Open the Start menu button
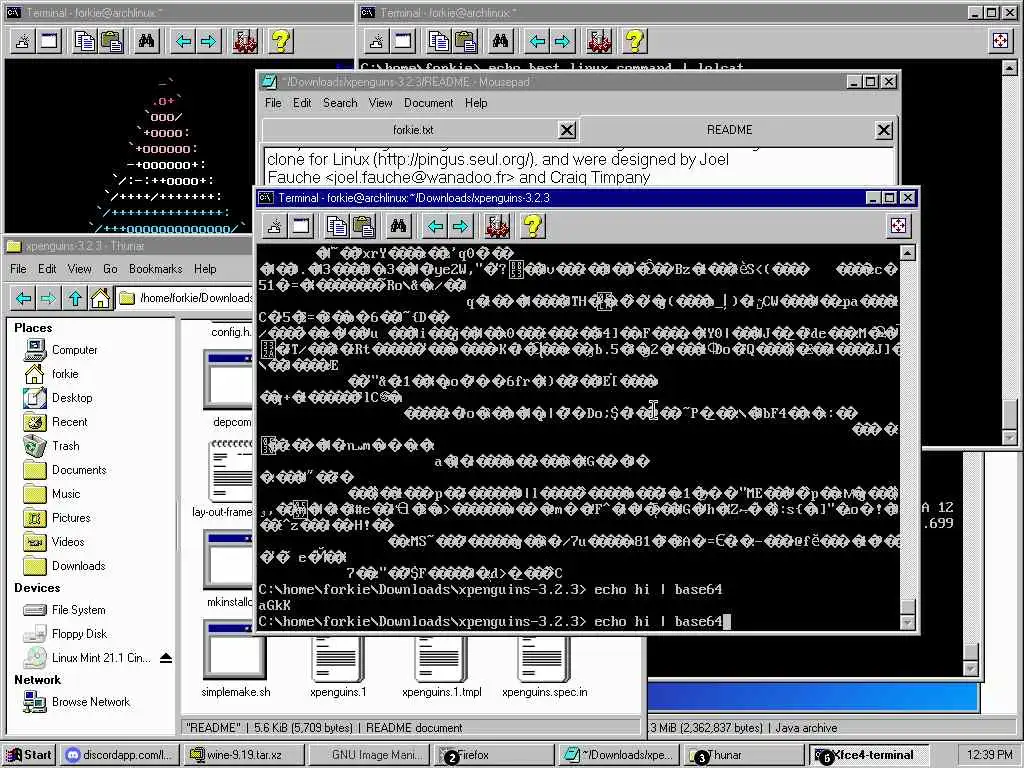The width and height of the screenshot is (1024, 768). point(29,755)
